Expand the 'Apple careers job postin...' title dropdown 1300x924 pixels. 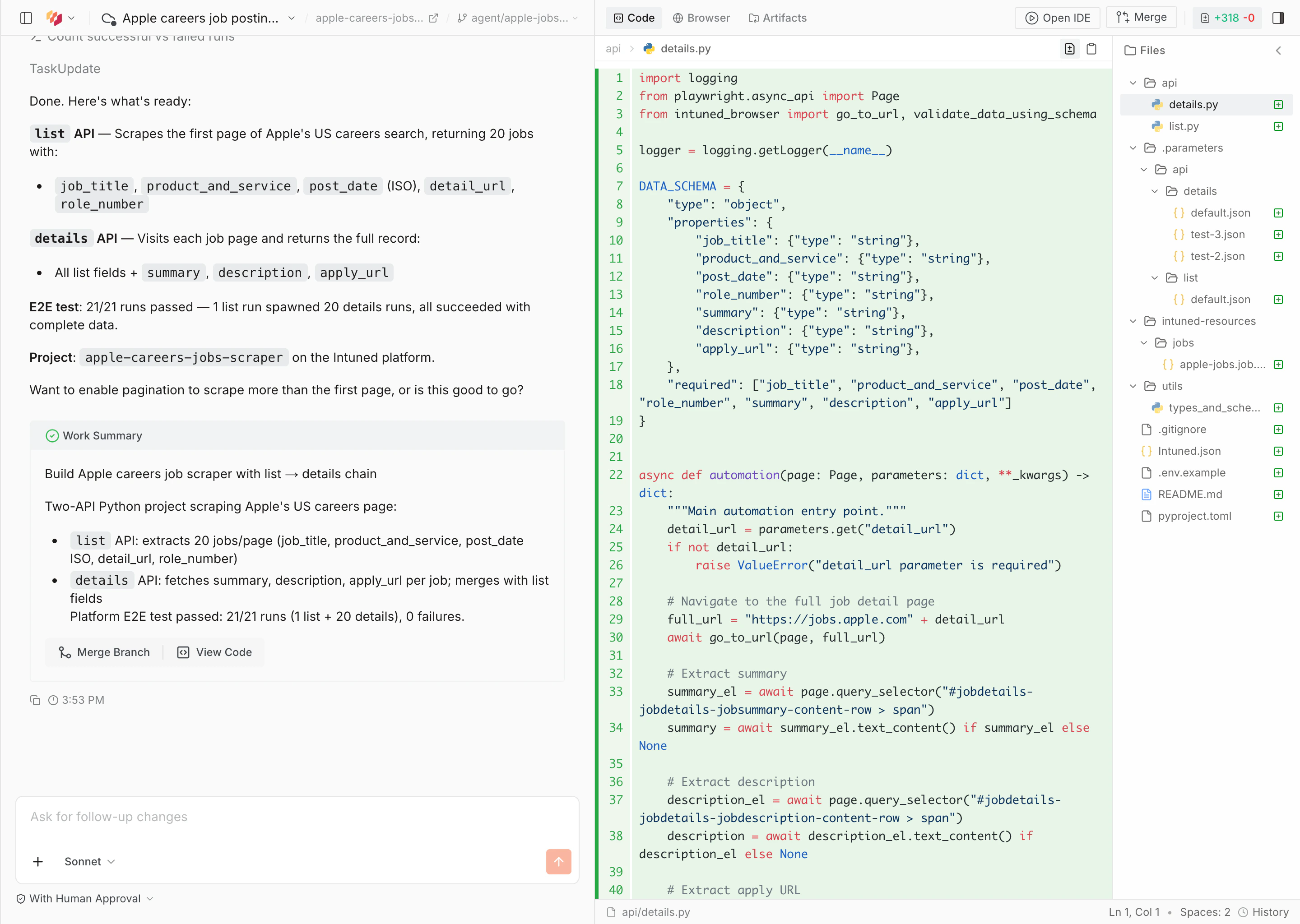[x=292, y=18]
